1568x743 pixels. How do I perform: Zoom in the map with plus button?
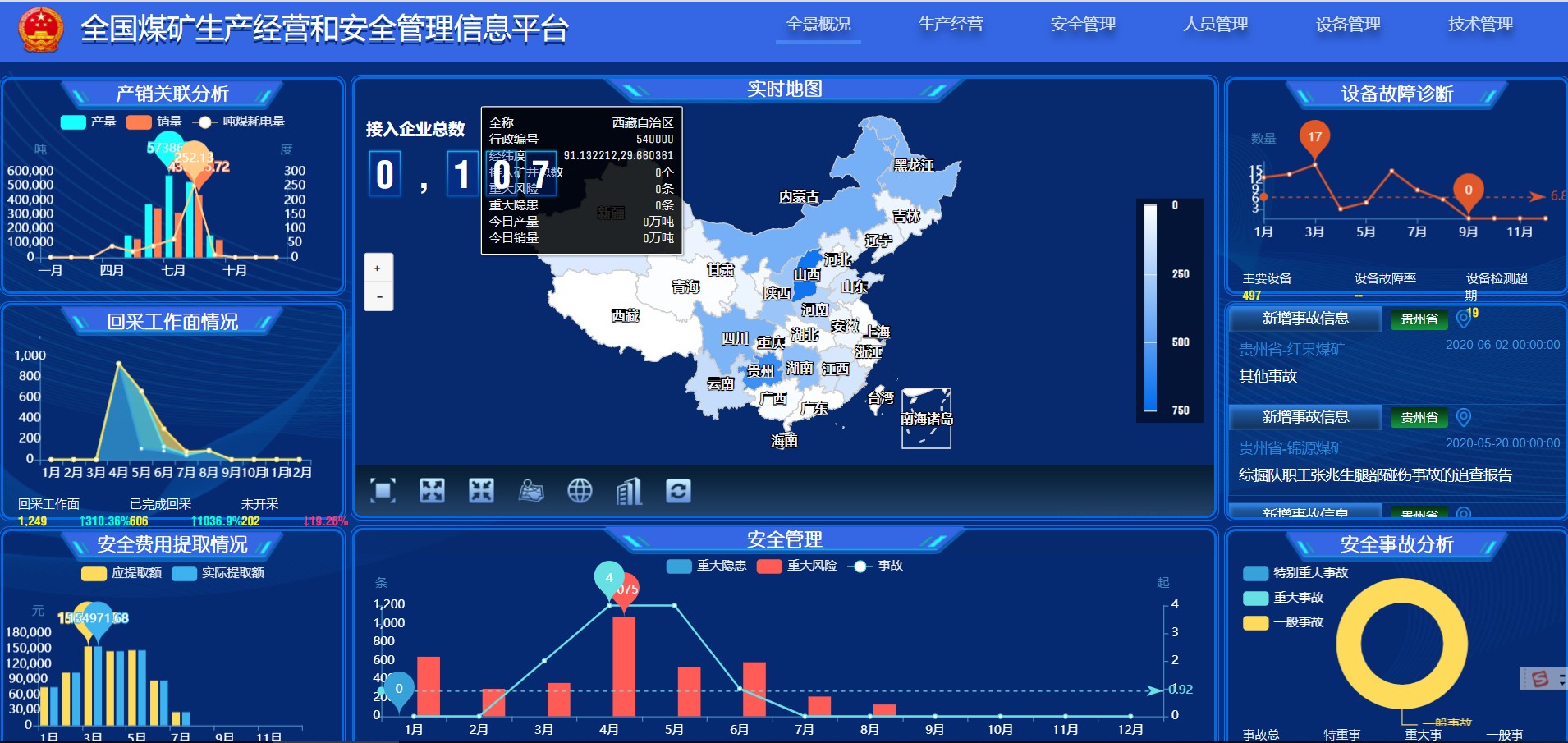point(378,268)
